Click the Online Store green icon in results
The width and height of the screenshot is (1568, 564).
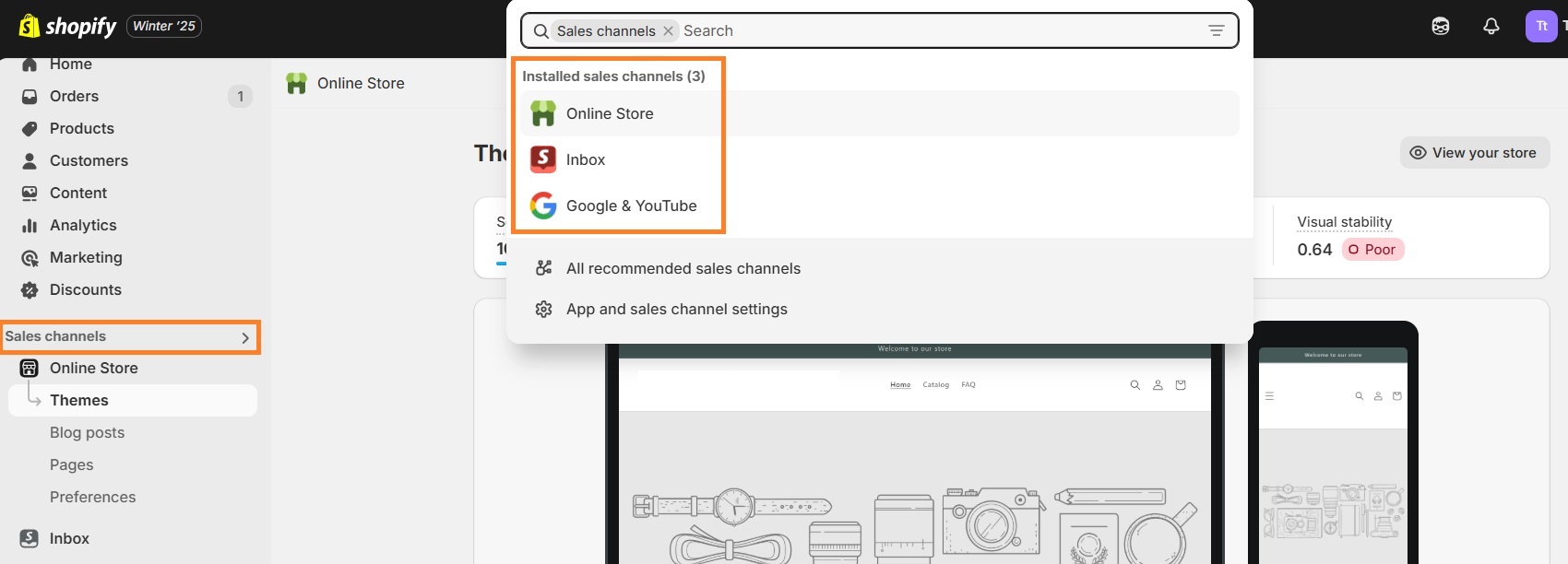click(543, 113)
